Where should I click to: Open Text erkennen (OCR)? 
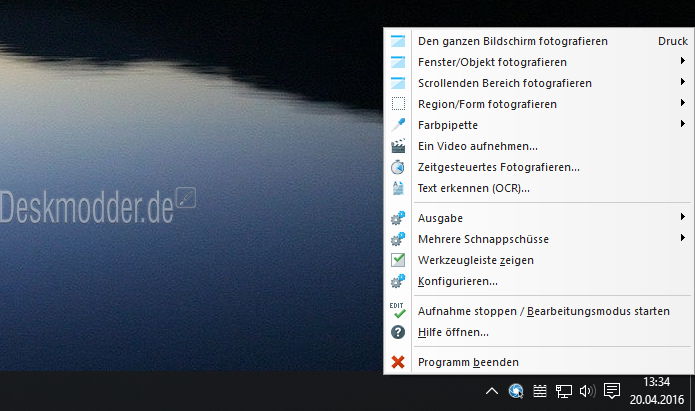538,188
